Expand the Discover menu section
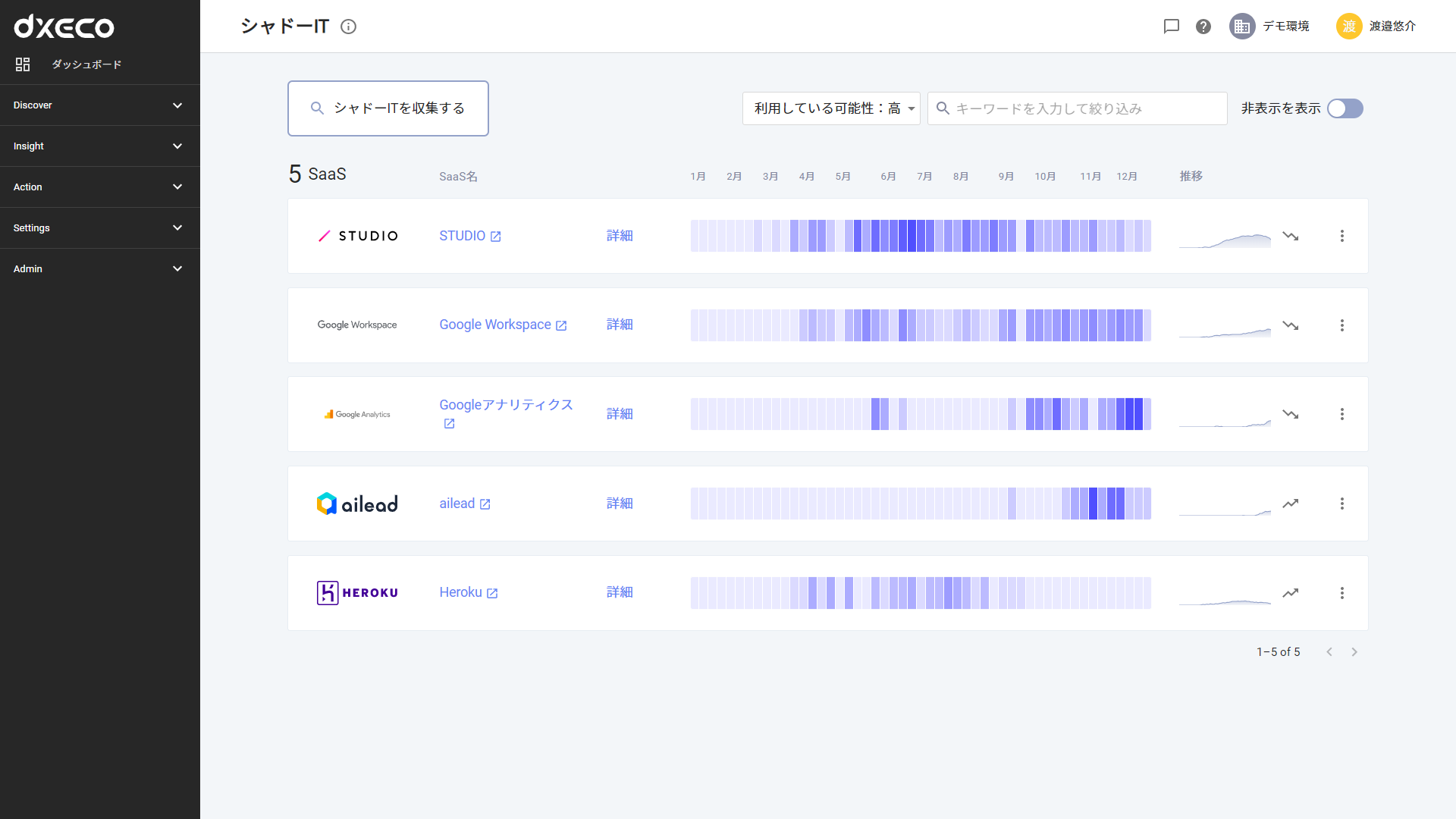The width and height of the screenshot is (1456, 819). (x=100, y=105)
